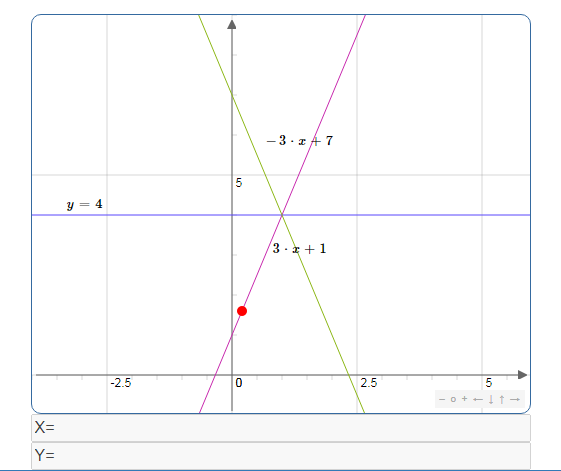Zoom out with the minus navigation icon
561x471 pixels.
coord(442,399)
